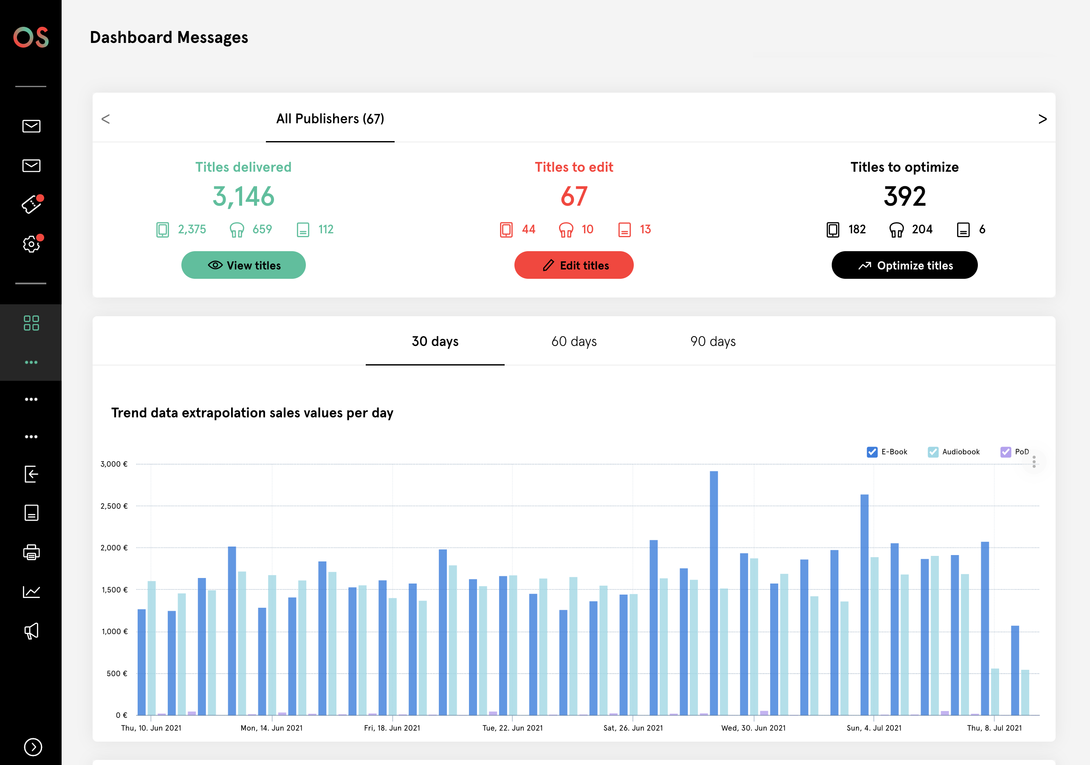Disable the PoD series checkbox

1005,452
